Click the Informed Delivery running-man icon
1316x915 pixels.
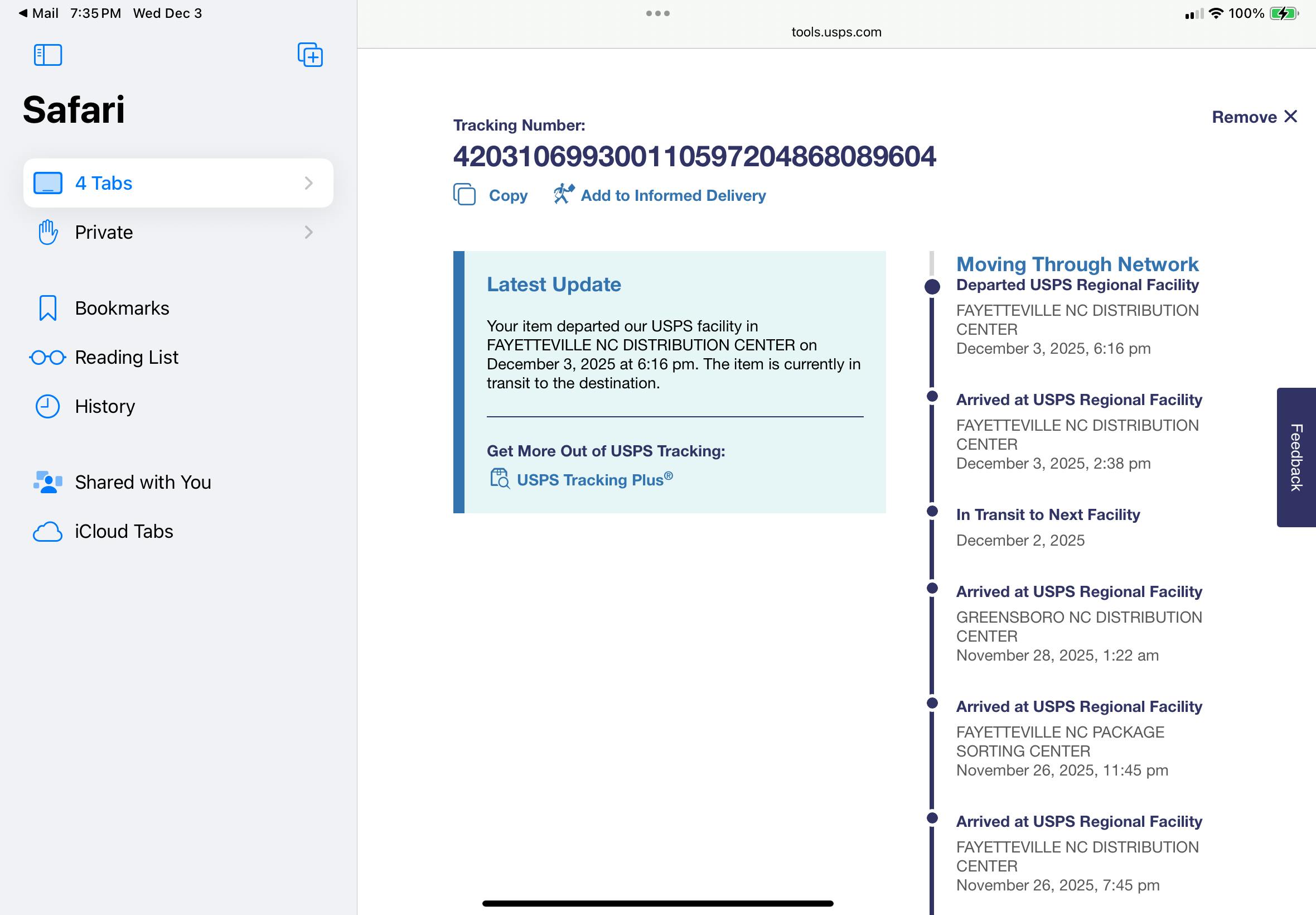point(564,194)
